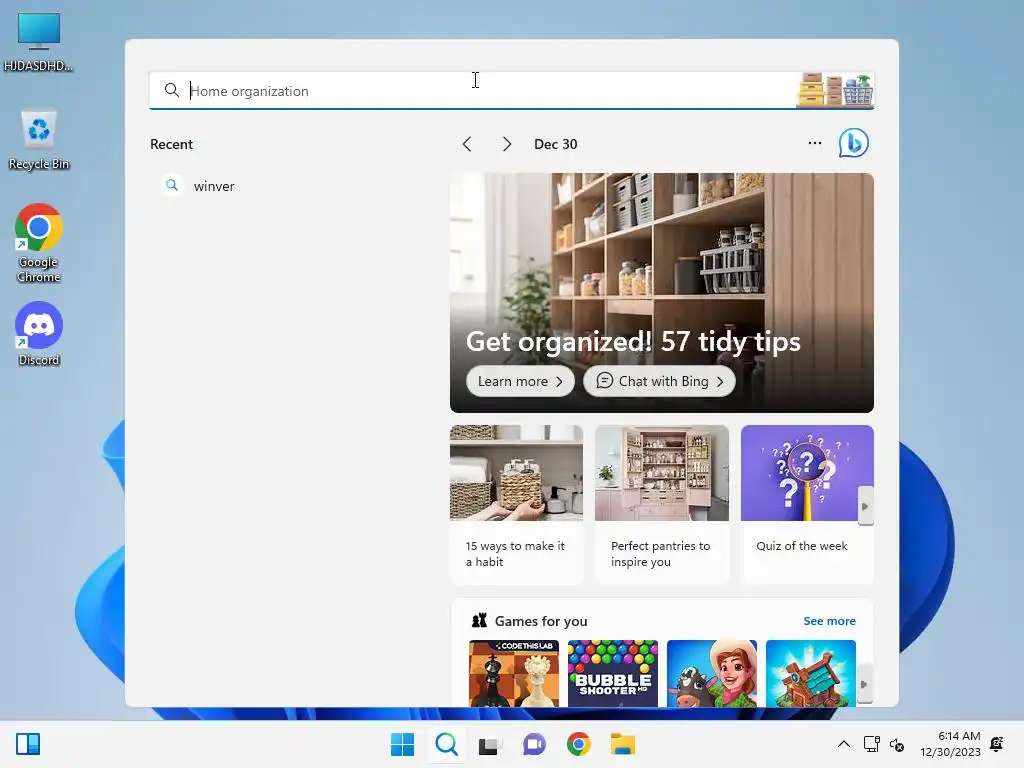Open '15 ways to make it a habit' card
Image resolution: width=1024 pixels, height=768 pixels.
tap(516, 504)
